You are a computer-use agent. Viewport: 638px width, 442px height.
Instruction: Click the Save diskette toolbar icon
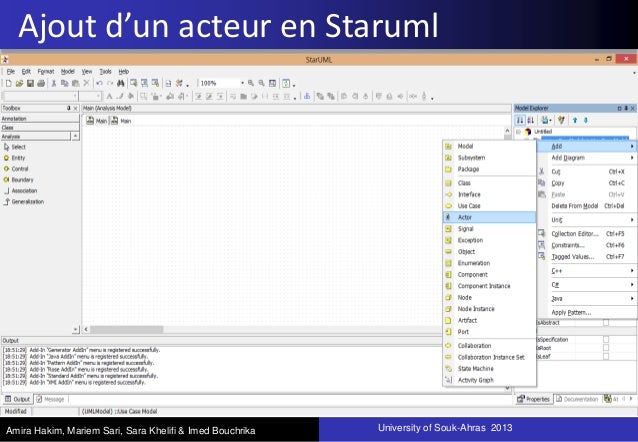(x=30, y=83)
